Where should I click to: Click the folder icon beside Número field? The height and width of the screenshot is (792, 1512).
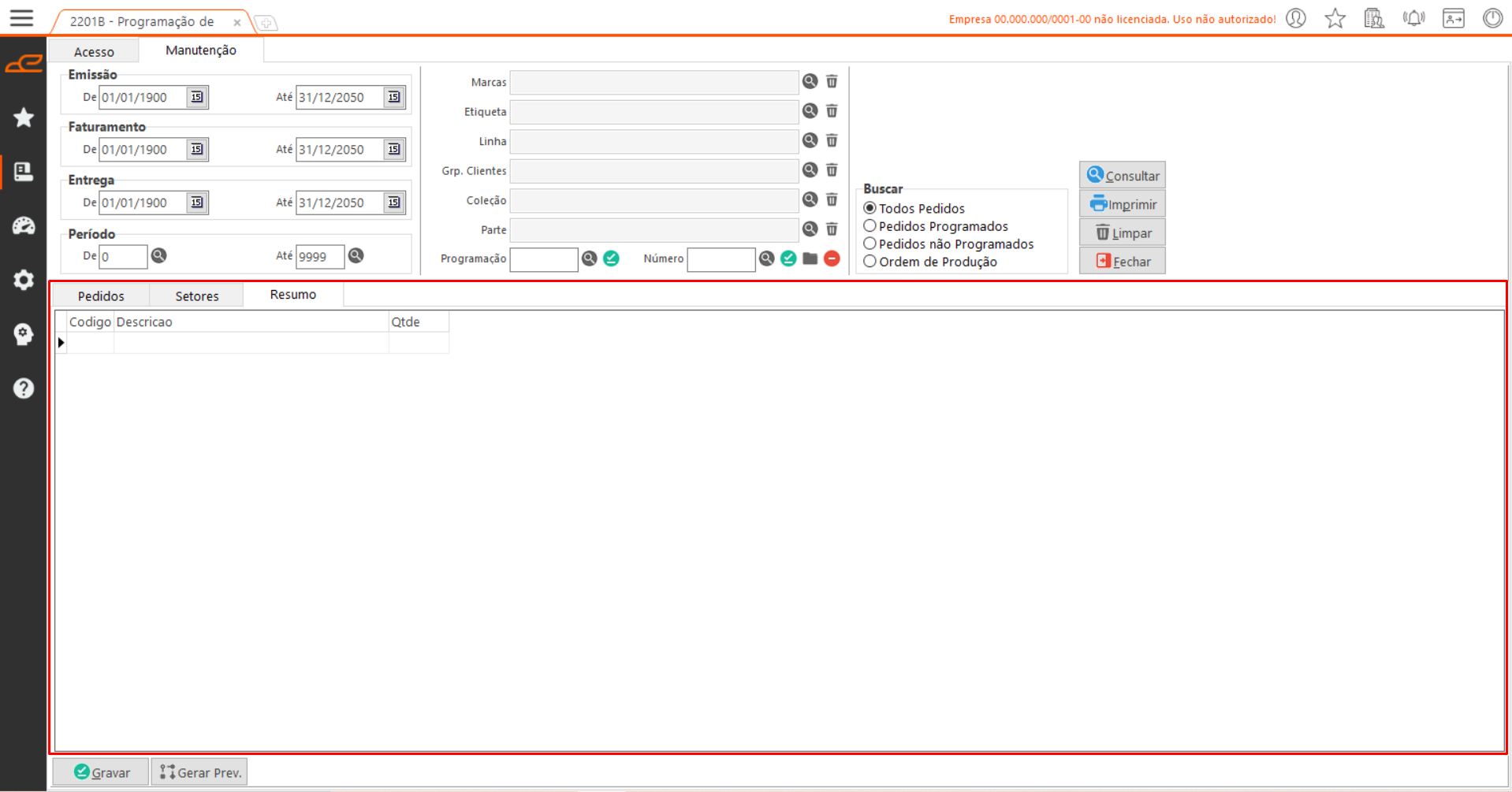[810, 258]
